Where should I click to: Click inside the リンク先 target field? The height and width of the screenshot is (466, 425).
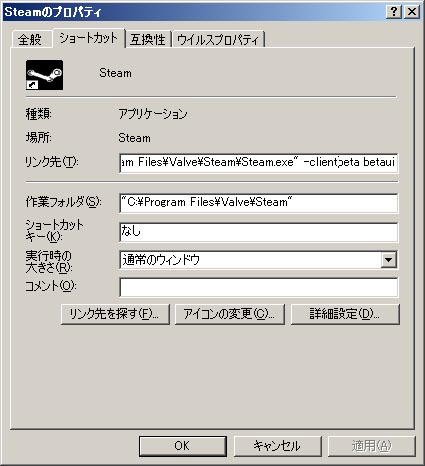coord(258,162)
